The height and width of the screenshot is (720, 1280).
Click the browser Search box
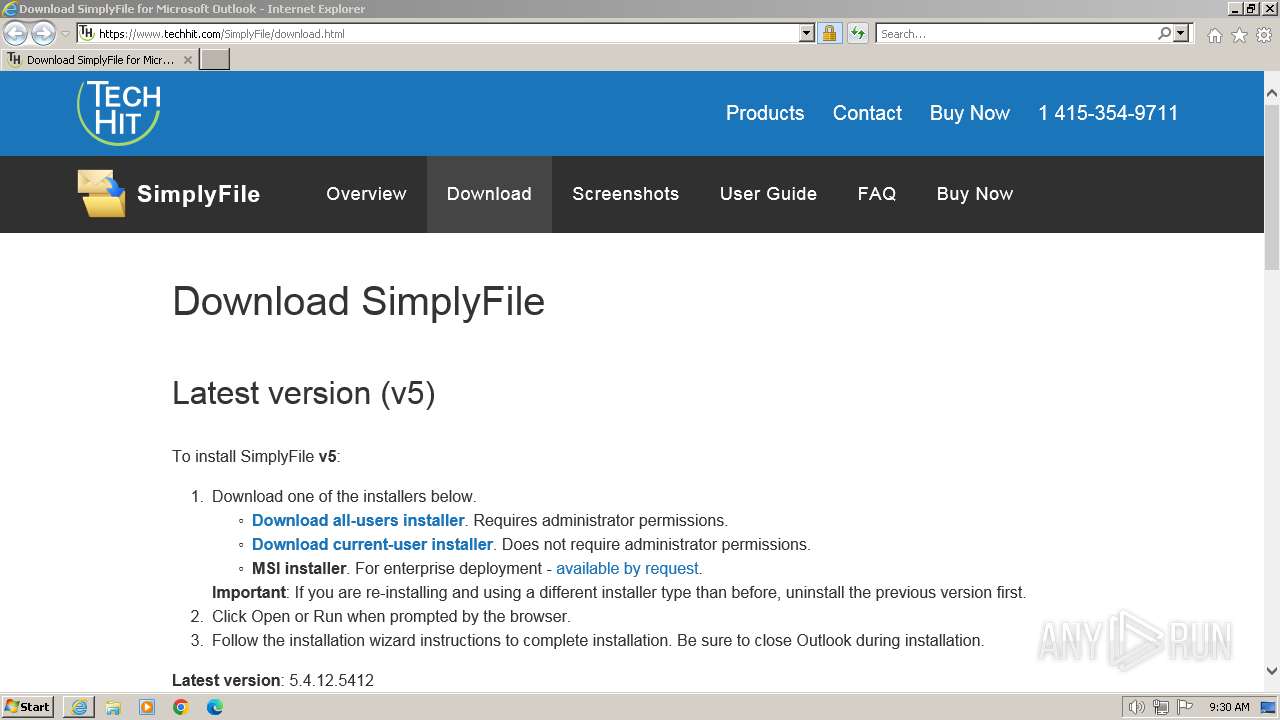click(x=1016, y=33)
